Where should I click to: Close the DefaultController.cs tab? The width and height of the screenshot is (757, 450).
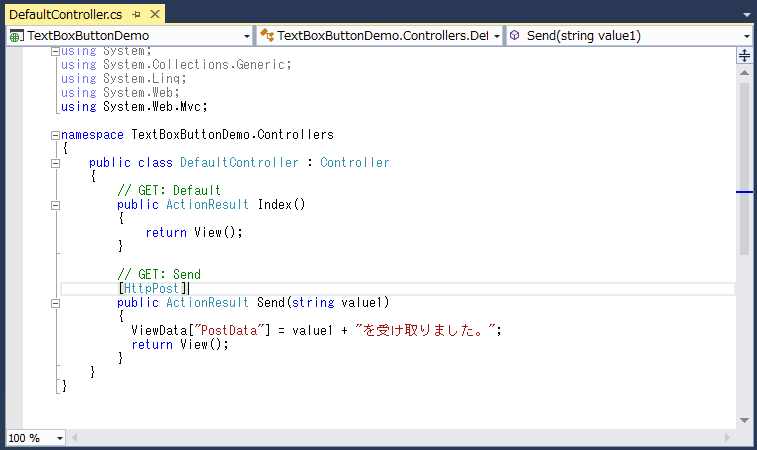pyautogui.click(x=155, y=14)
